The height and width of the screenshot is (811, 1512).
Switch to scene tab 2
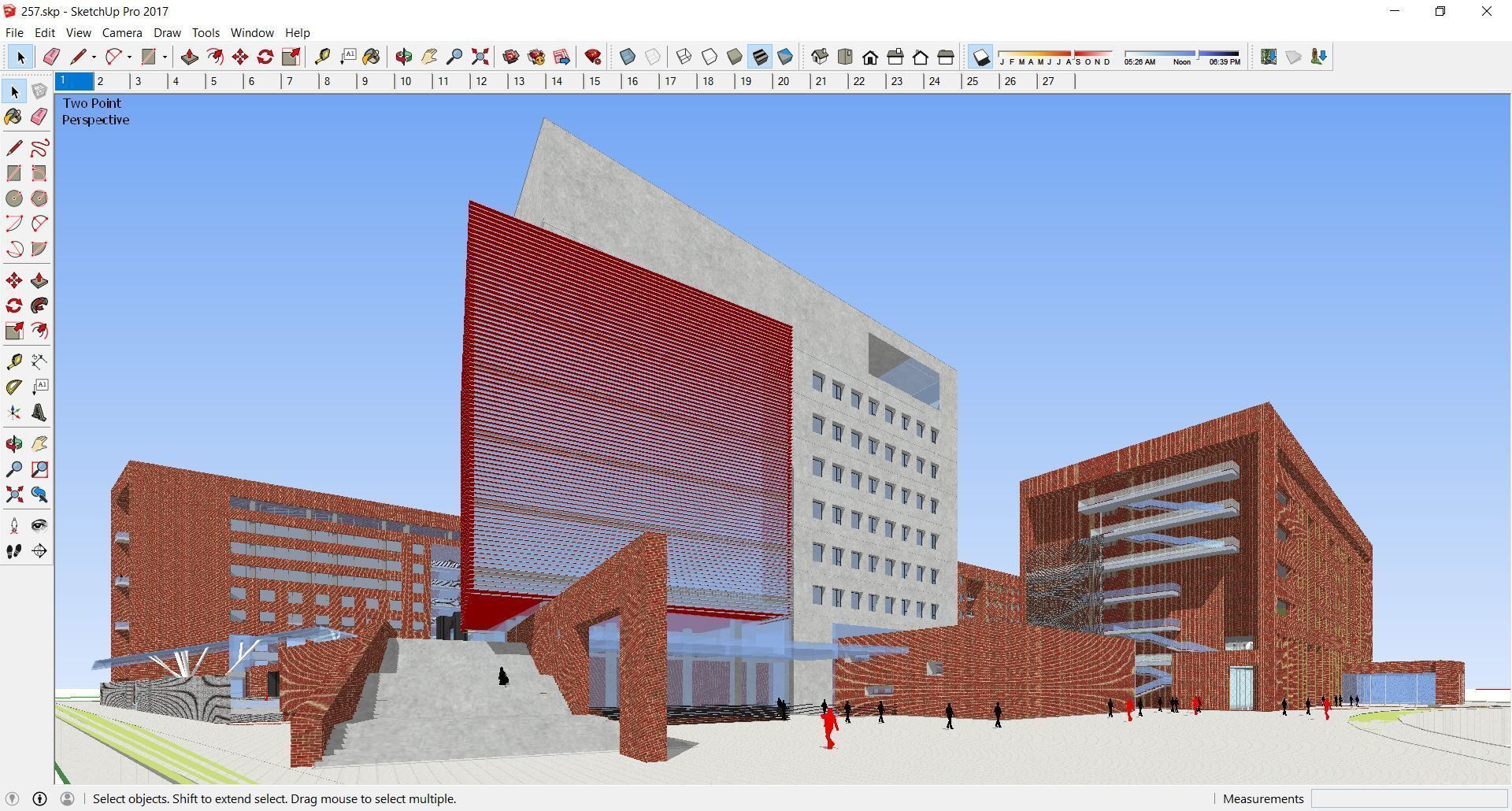(113, 81)
